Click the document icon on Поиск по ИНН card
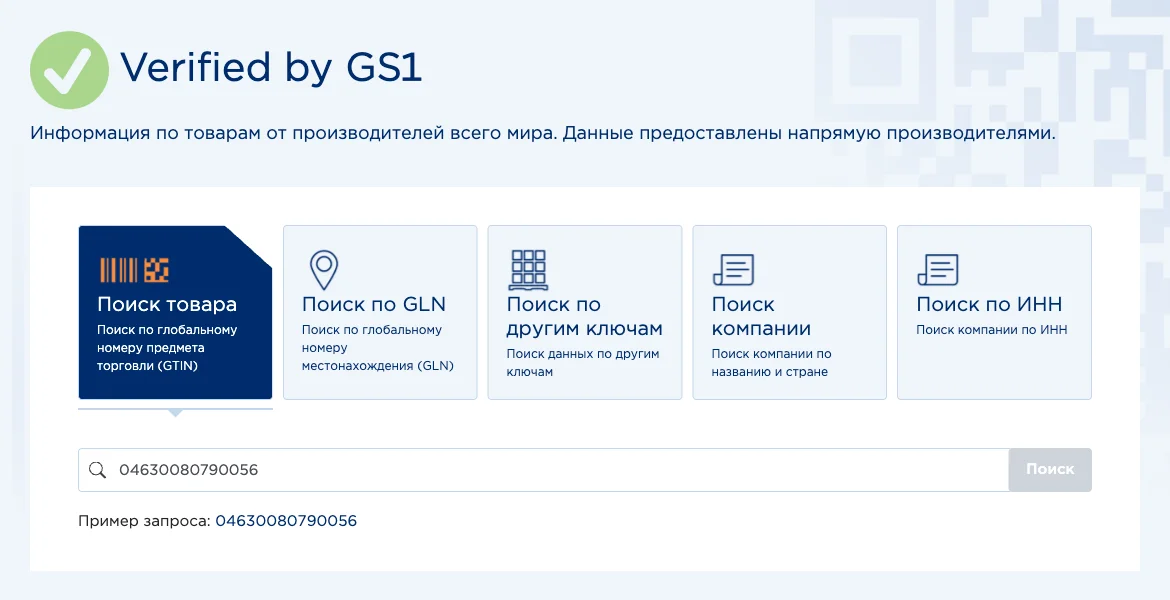 click(938, 269)
